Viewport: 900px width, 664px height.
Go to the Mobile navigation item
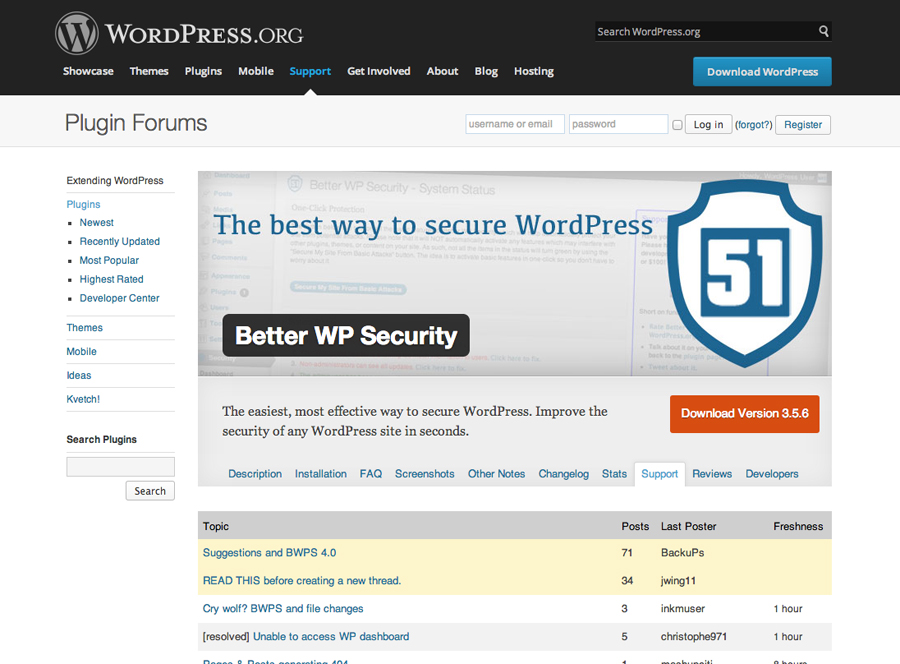256,71
